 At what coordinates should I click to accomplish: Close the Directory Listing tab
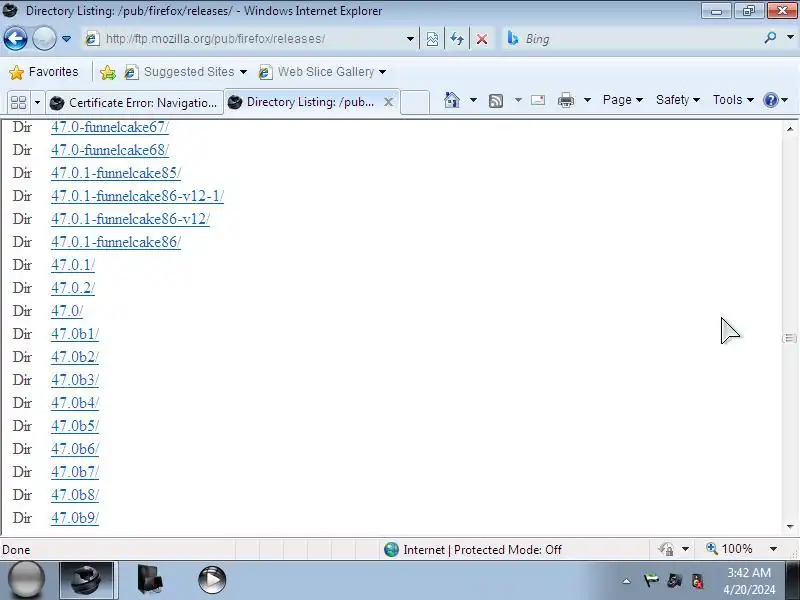[x=388, y=102]
